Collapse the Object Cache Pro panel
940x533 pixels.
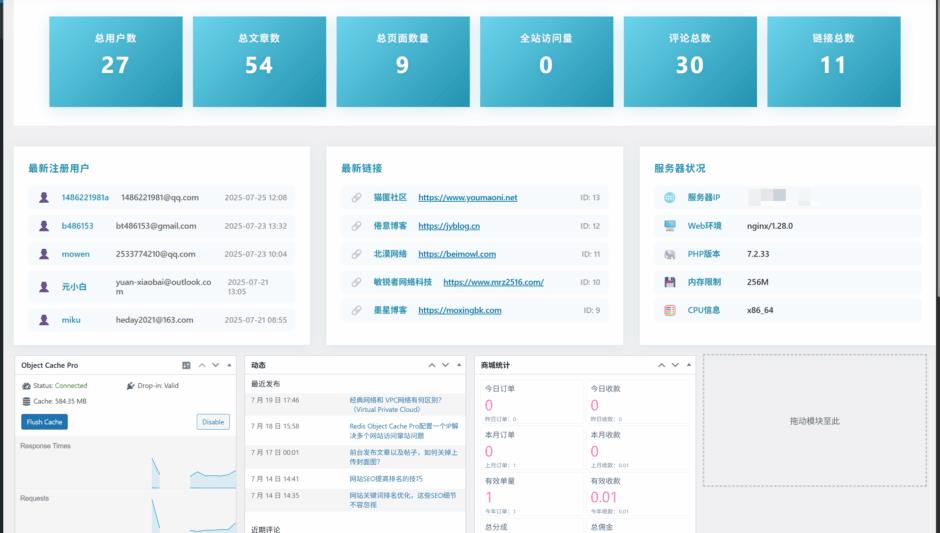[x=230, y=366]
